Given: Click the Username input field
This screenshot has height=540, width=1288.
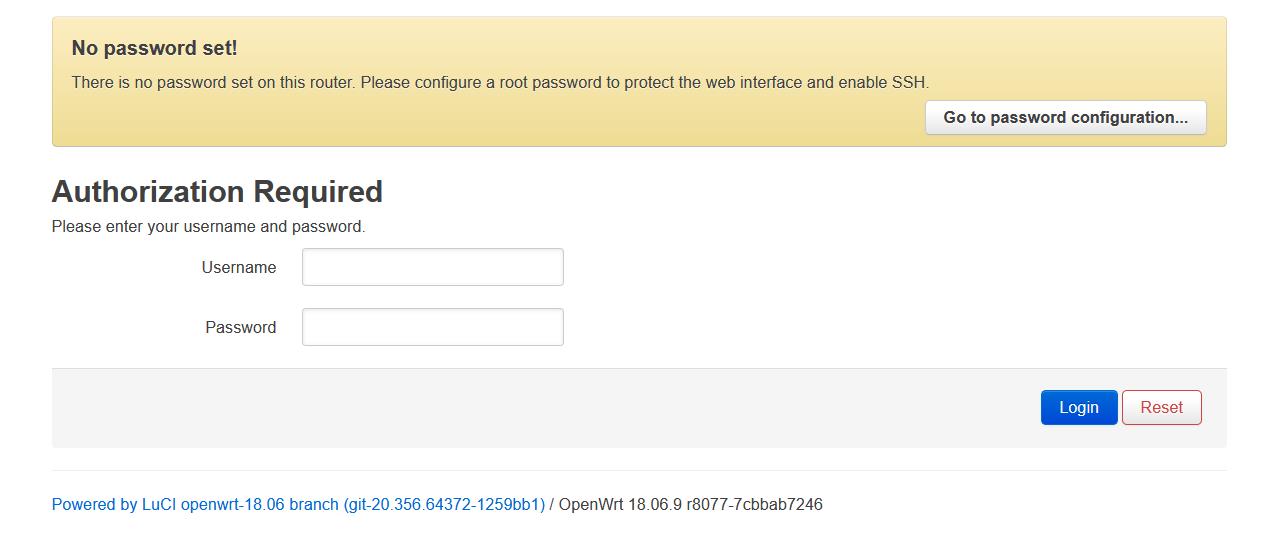Looking at the screenshot, I should (x=433, y=267).
